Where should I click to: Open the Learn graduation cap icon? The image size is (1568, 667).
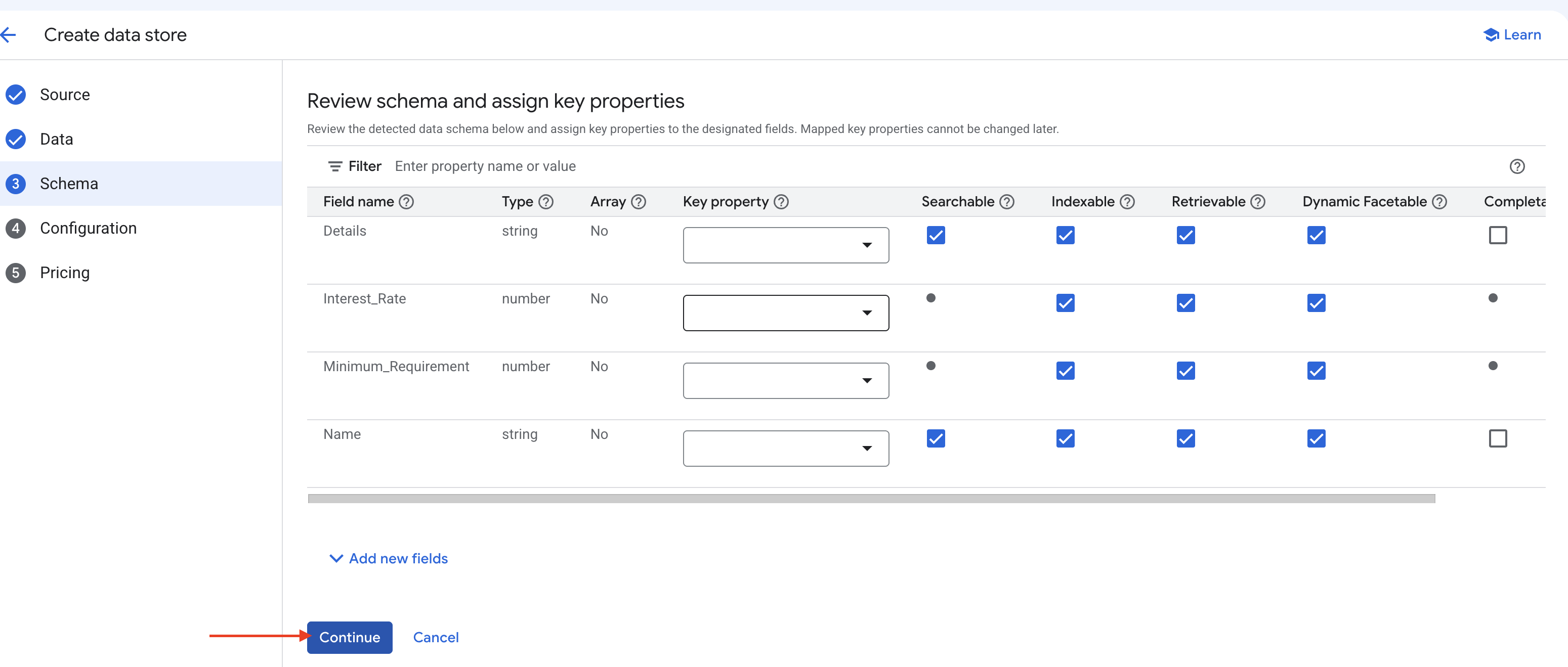tap(1491, 35)
